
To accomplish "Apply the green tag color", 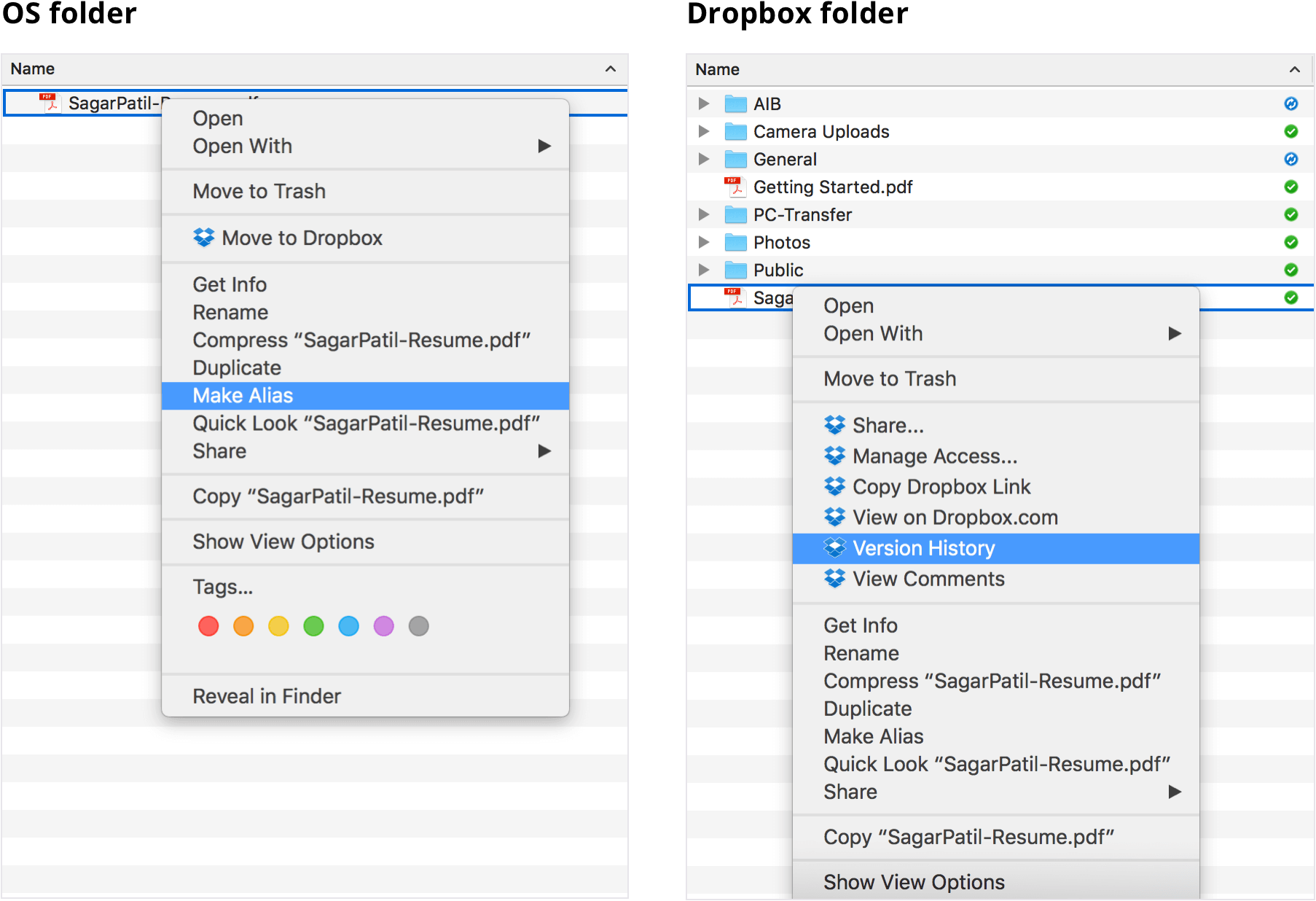I will pos(313,626).
